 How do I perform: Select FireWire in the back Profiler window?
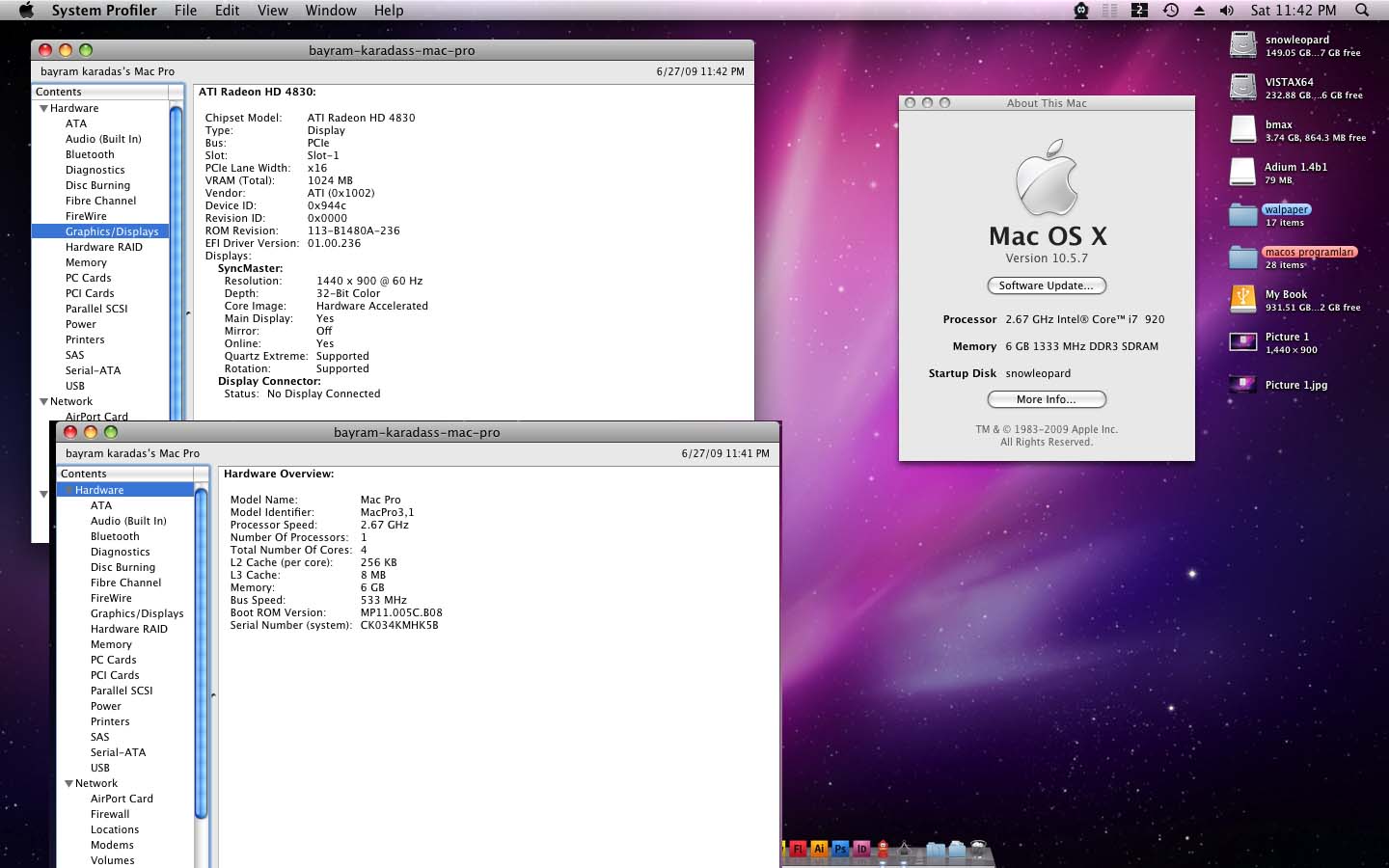click(x=86, y=216)
